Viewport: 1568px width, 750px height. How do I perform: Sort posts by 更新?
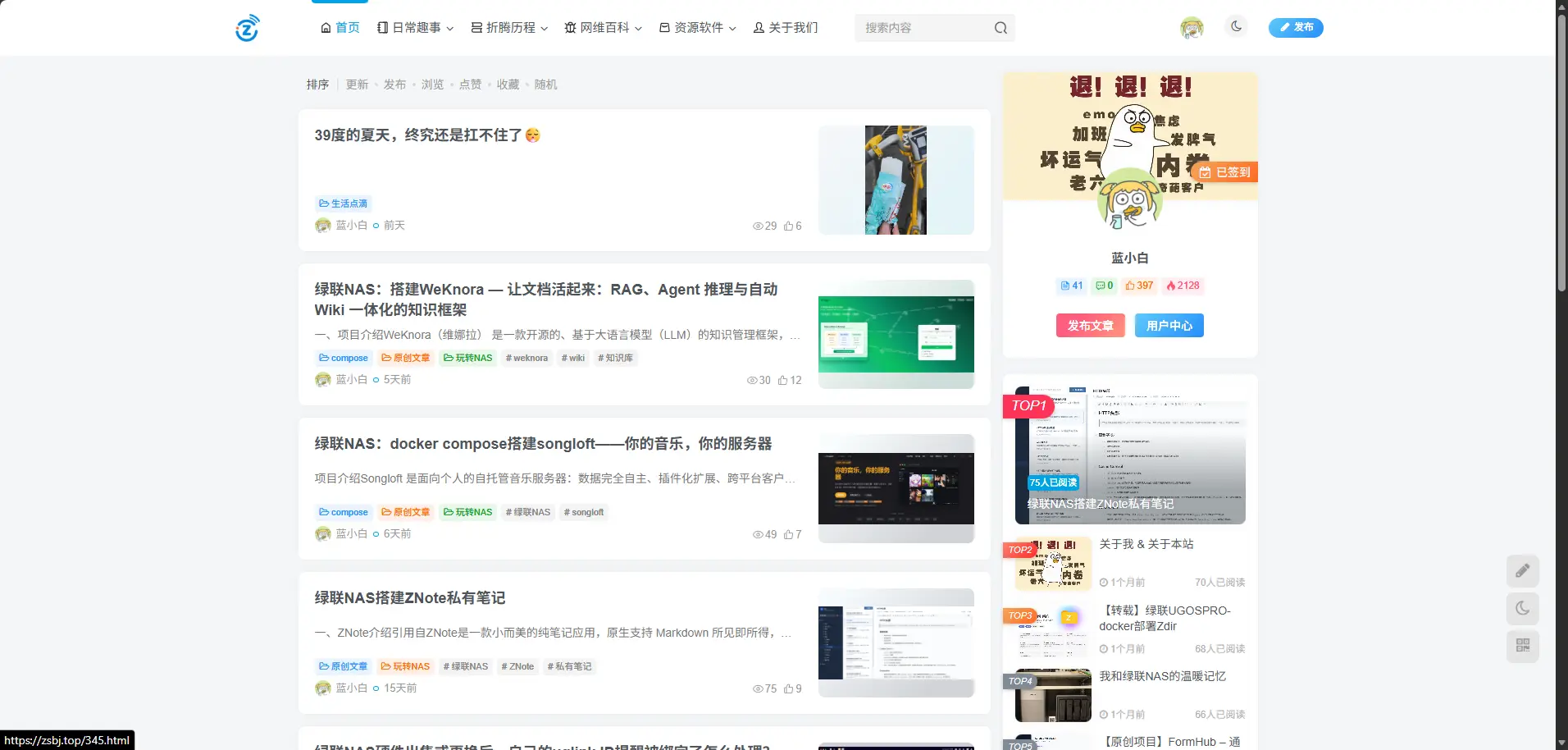coord(357,85)
